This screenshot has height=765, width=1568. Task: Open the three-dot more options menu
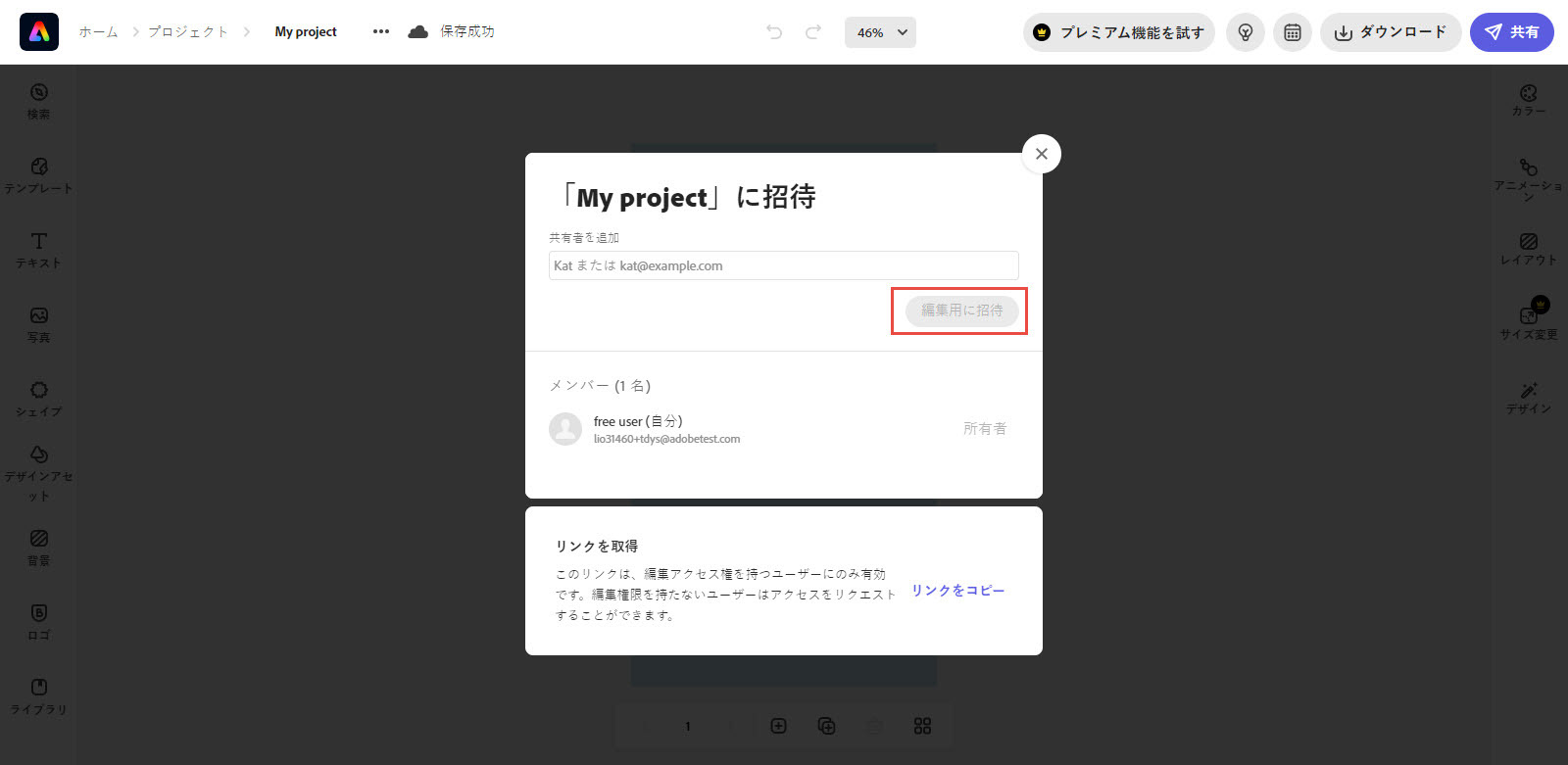(381, 31)
